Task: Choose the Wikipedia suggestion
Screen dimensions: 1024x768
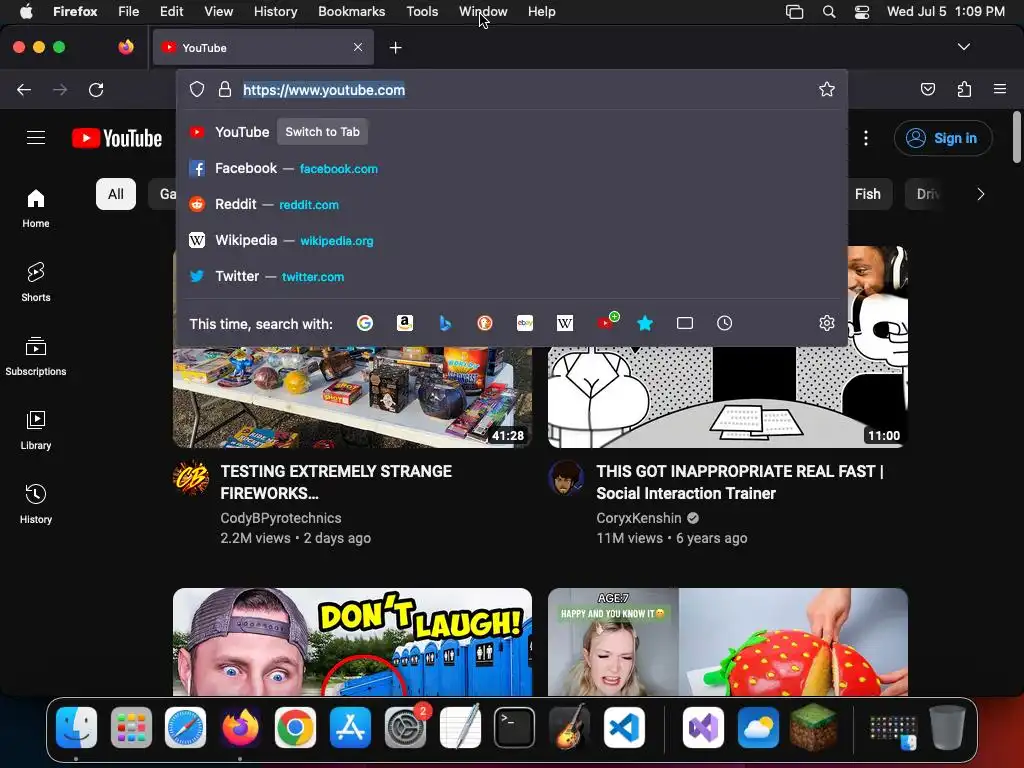Action: pos(512,240)
